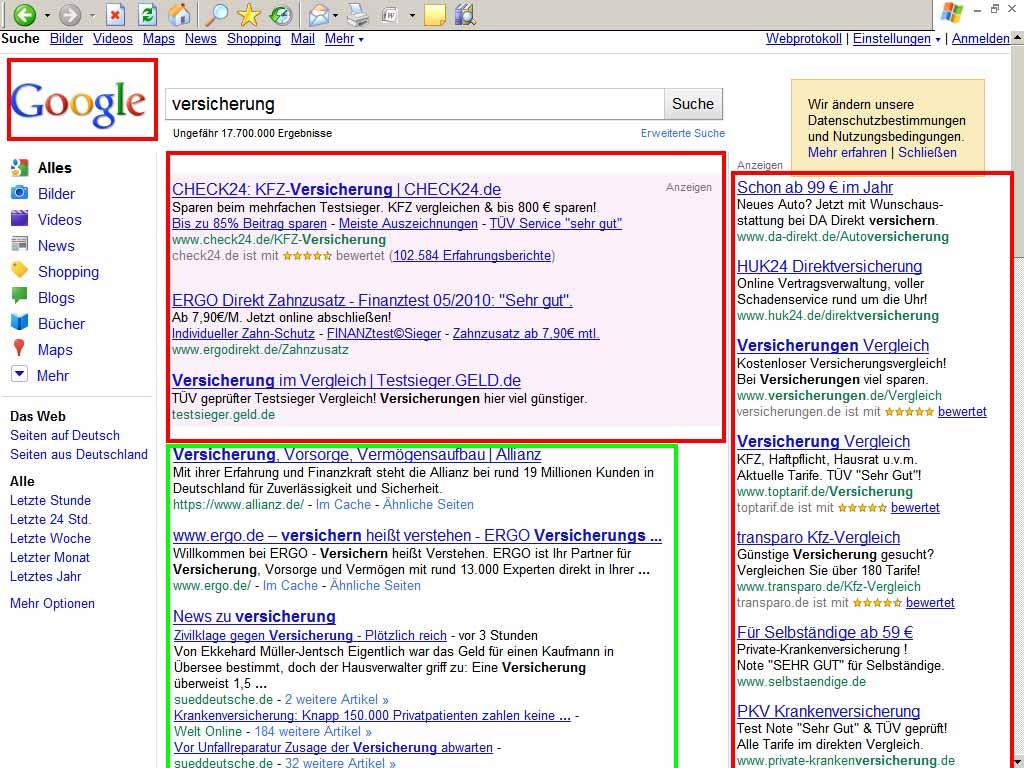Click the camera icon beside Bilder

pos(19,193)
